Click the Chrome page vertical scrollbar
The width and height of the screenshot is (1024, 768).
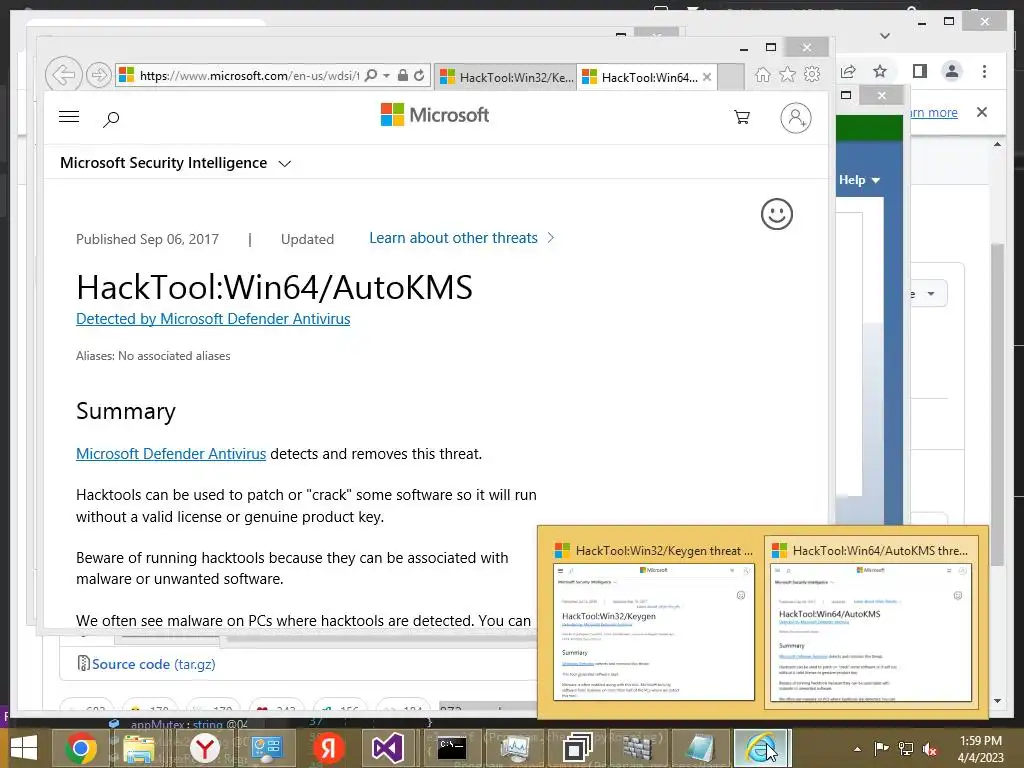pos(997,405)
